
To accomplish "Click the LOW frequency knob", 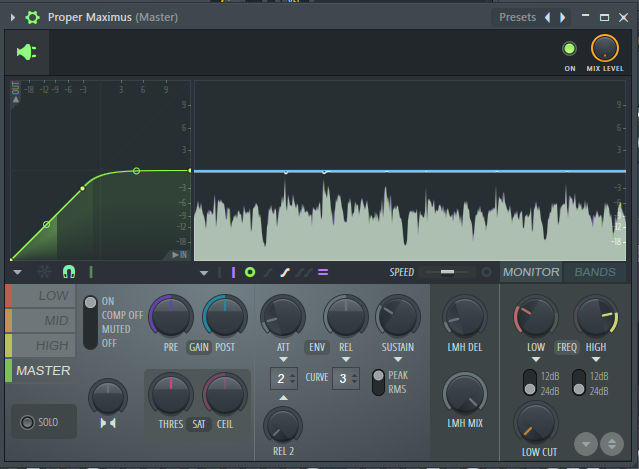I will point(535,316).
